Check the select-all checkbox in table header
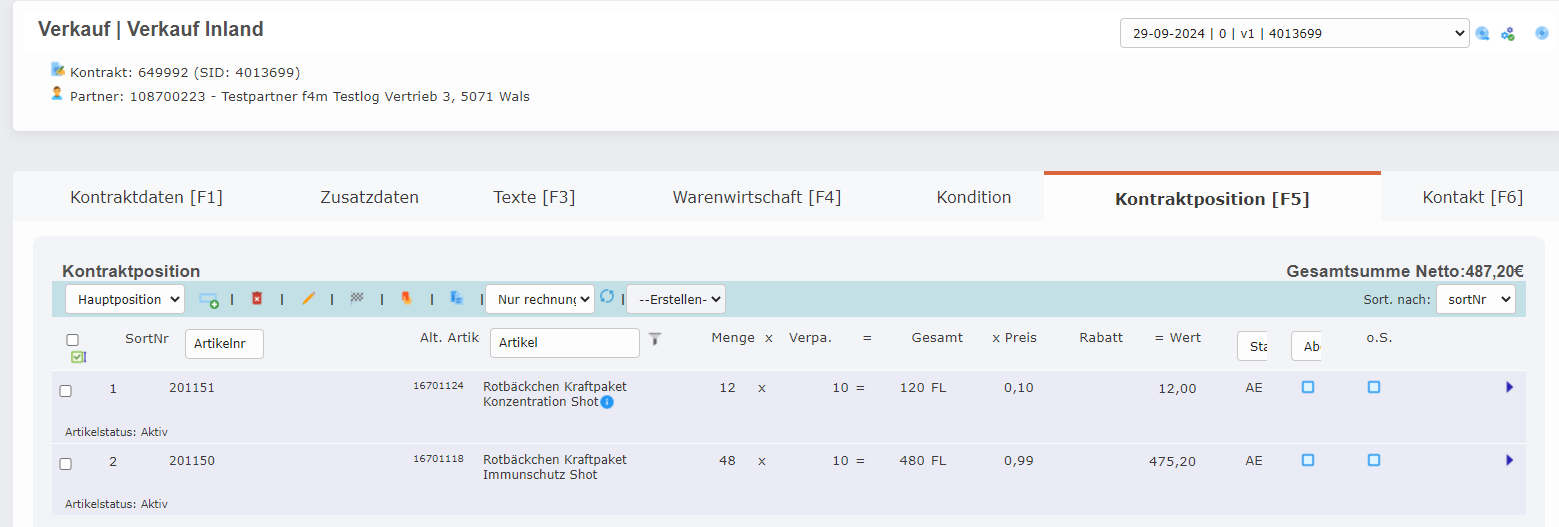The image size is (1559, 527). (x=72, y=340)
